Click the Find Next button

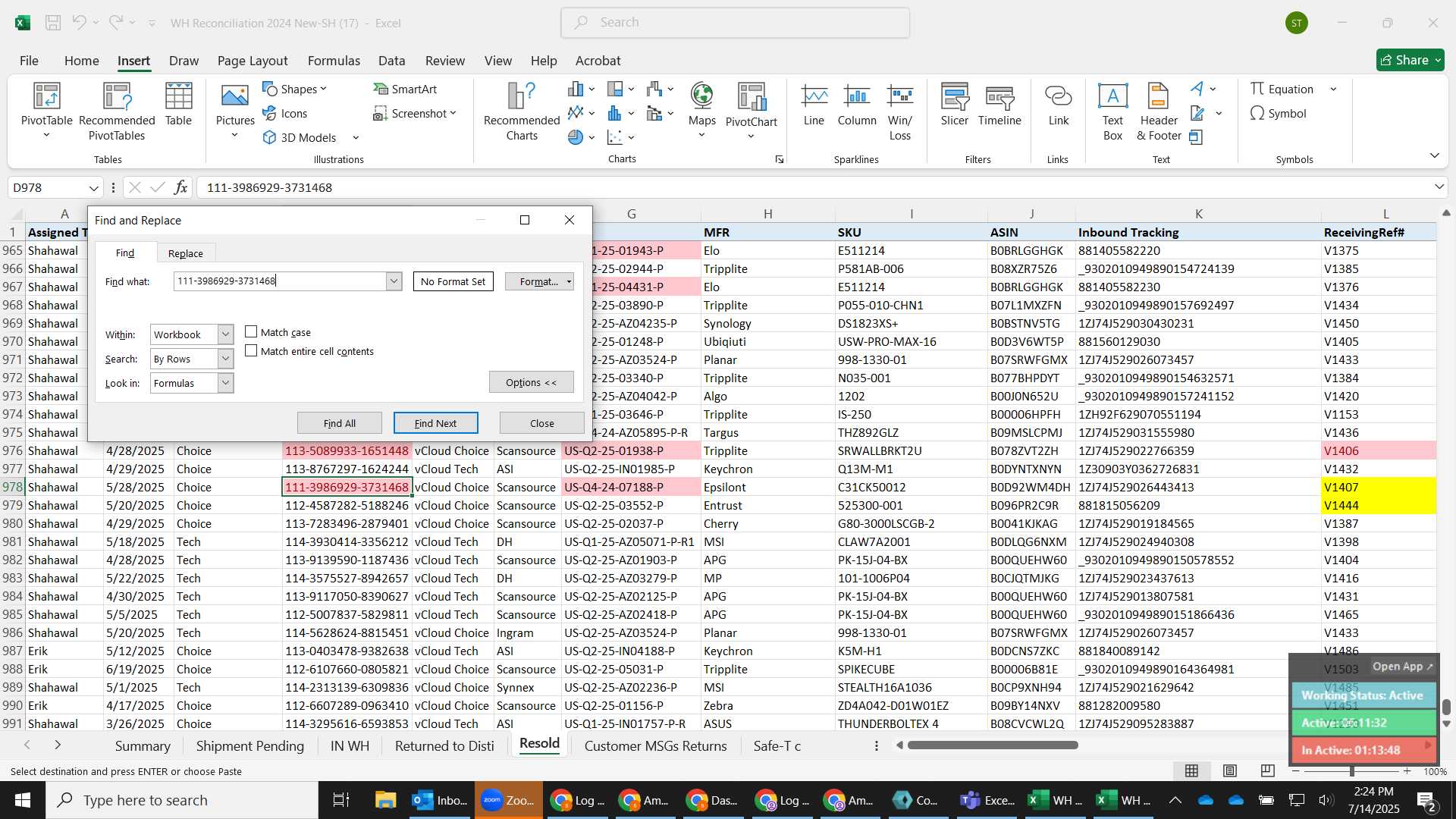pyautogui.click(x=435, y=423)
